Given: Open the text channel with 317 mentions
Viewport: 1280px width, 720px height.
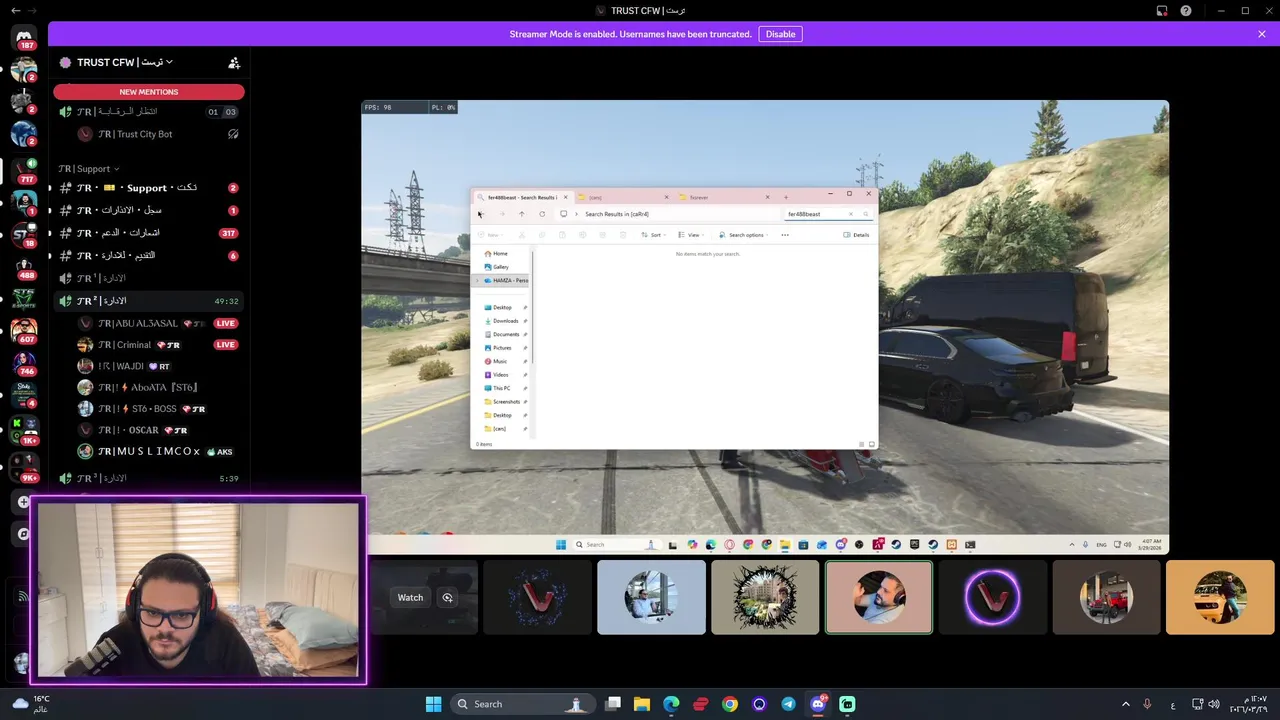Looking at the screenshot, I should [148, 233].
